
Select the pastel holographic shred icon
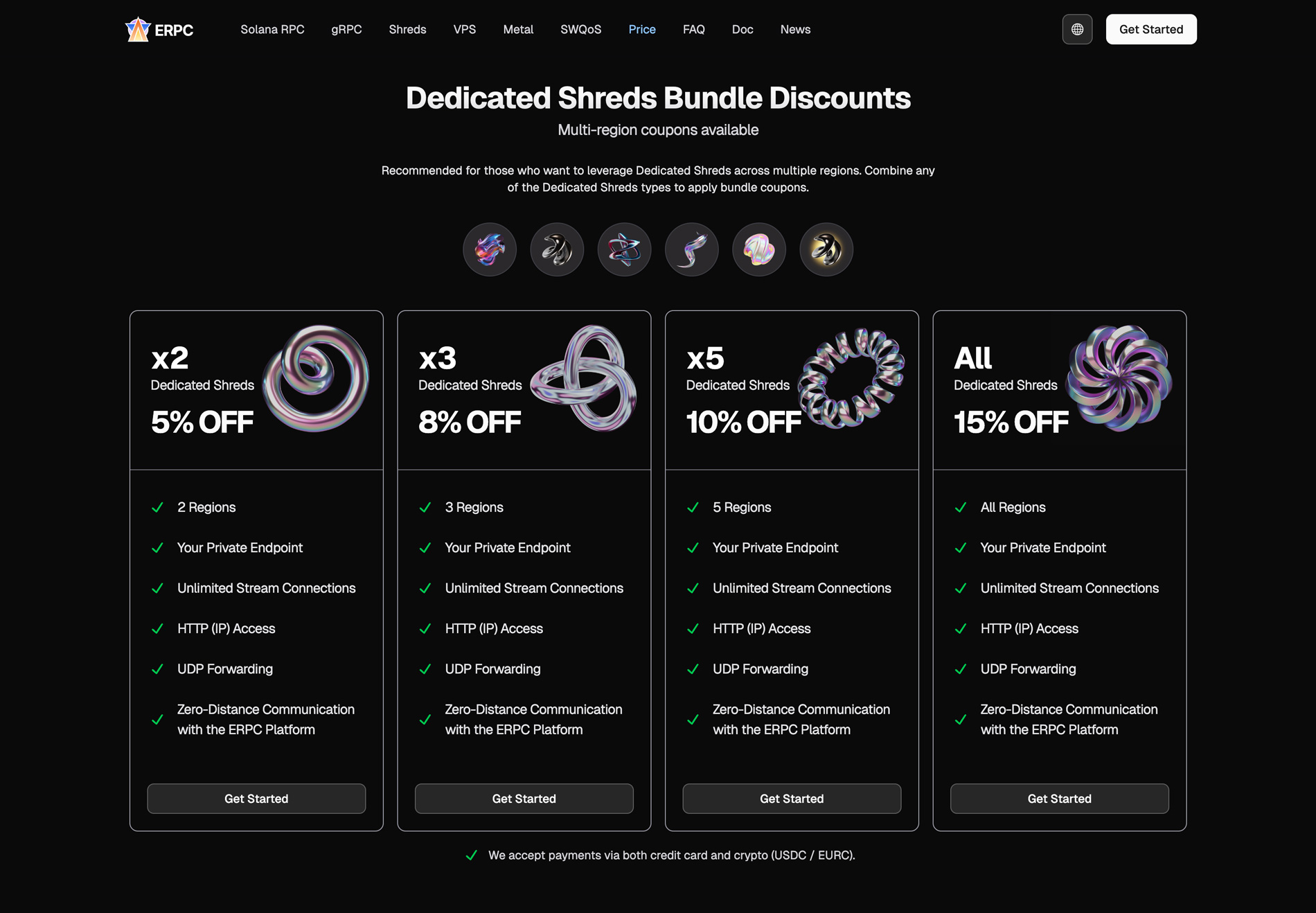[x=758, y=249]
